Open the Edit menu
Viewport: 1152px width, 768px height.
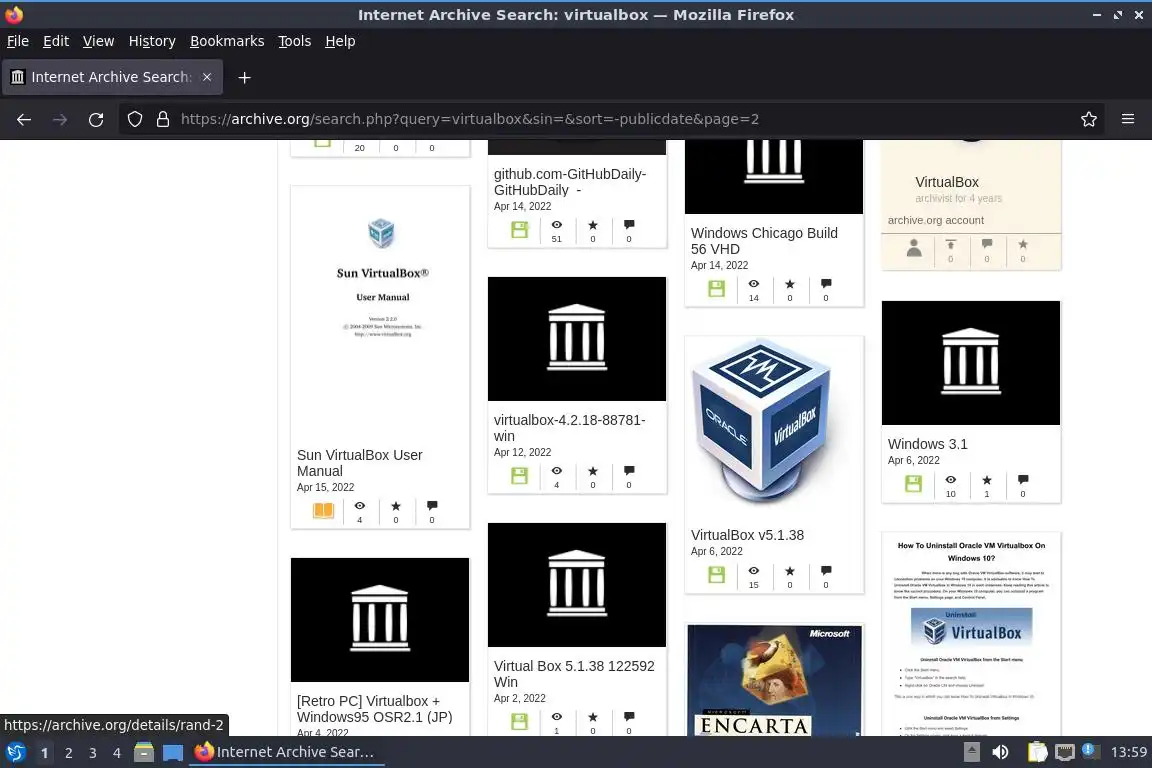pyautogui.click(x=56, y=41)
